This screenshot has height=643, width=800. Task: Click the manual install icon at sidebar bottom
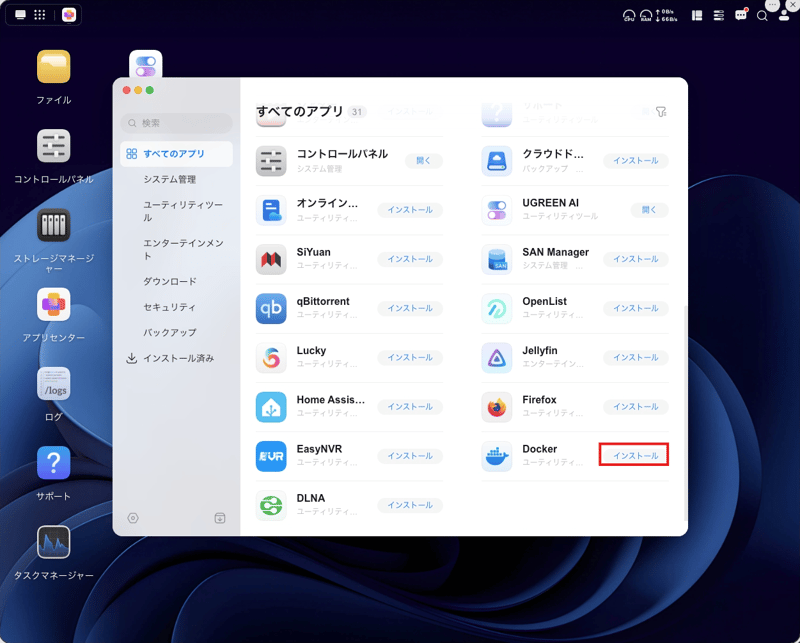pos(220,518)
